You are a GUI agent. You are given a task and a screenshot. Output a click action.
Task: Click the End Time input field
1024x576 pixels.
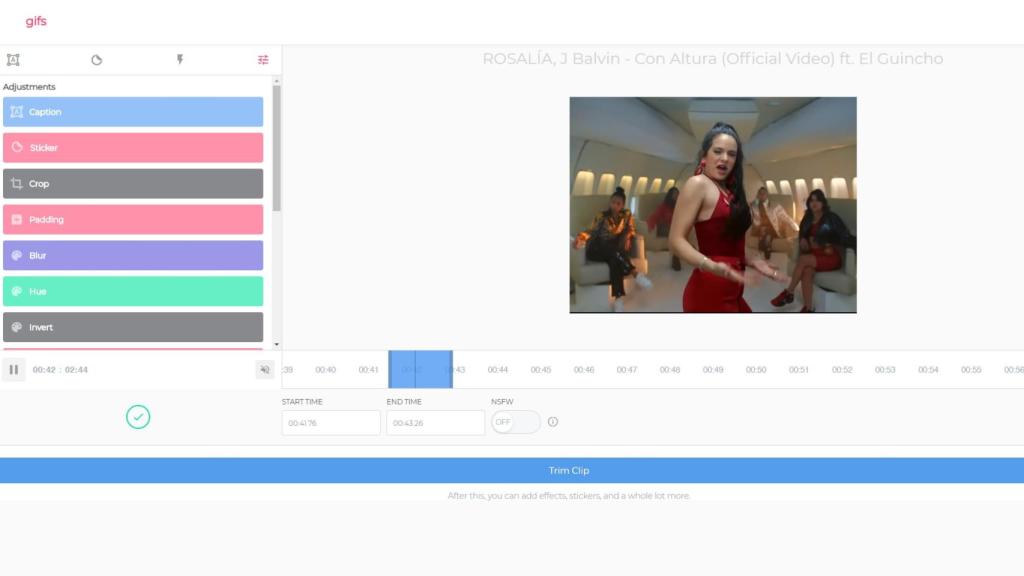pyautogui.click(x=435, y=423)
